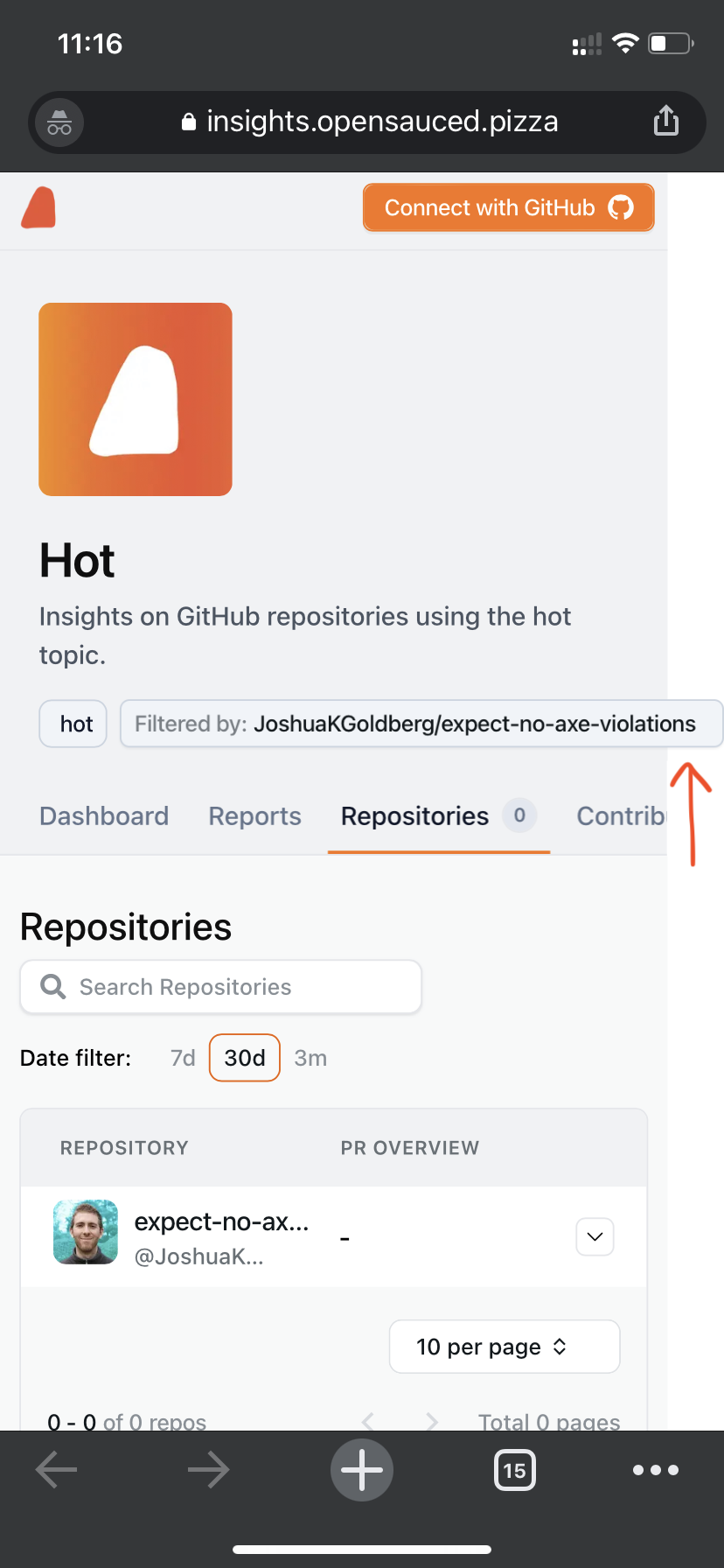Switch to the Dashboard tab
The height and width of the screenshot is (1568, 724).
coord(103,815)
